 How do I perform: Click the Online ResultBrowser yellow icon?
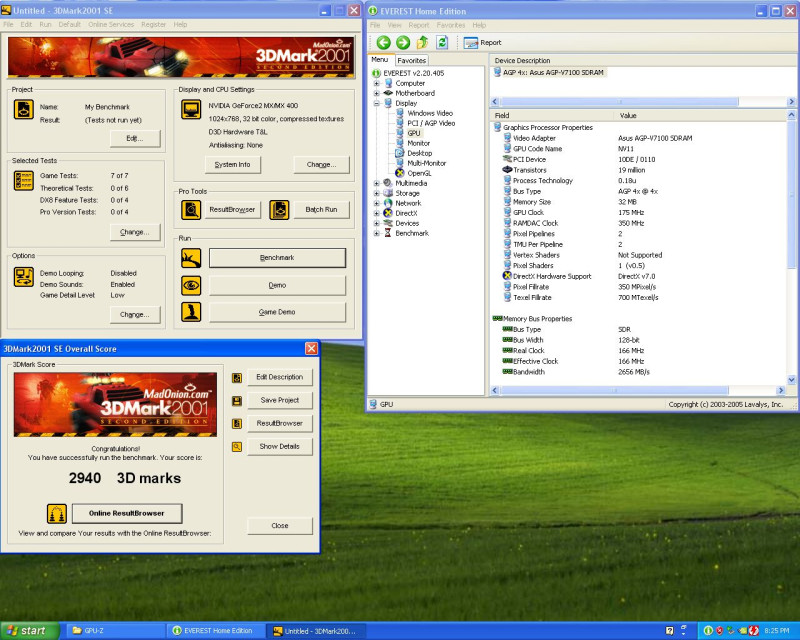tap(57, 513)
